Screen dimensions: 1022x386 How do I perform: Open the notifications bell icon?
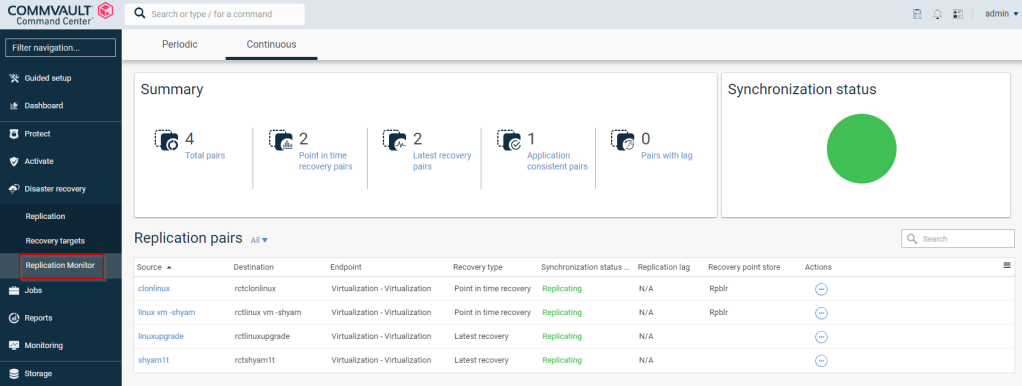937,14
